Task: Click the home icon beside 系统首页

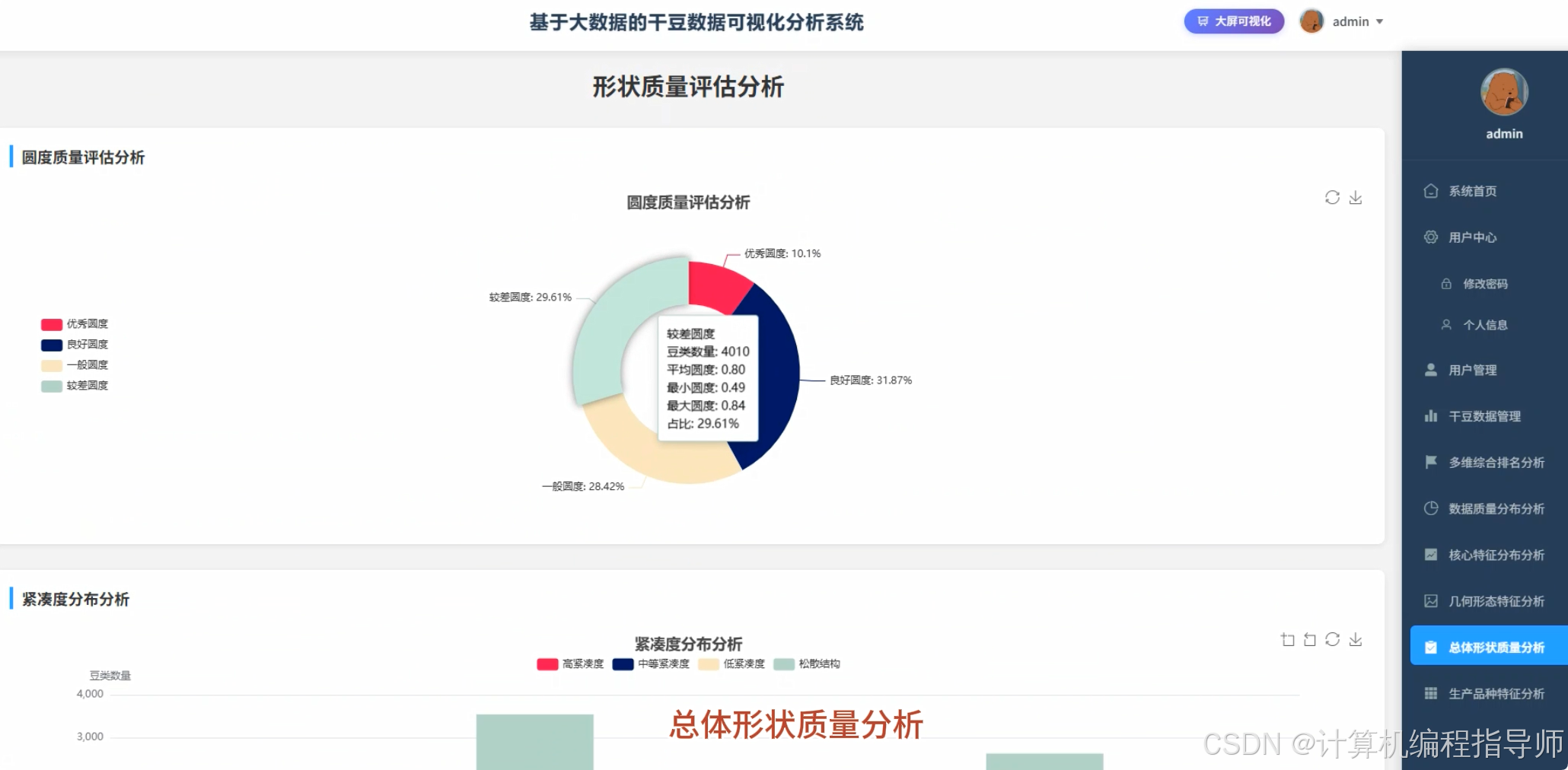Action: (x=1431, y=191)
